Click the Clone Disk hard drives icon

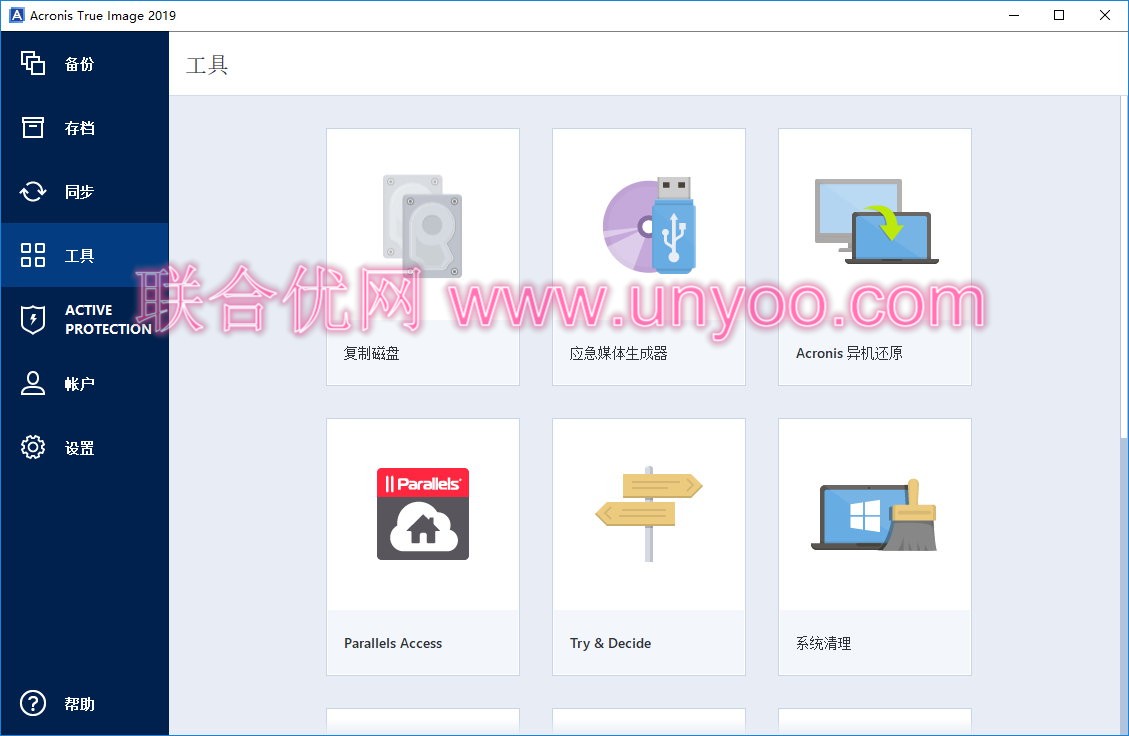(423, 225)
